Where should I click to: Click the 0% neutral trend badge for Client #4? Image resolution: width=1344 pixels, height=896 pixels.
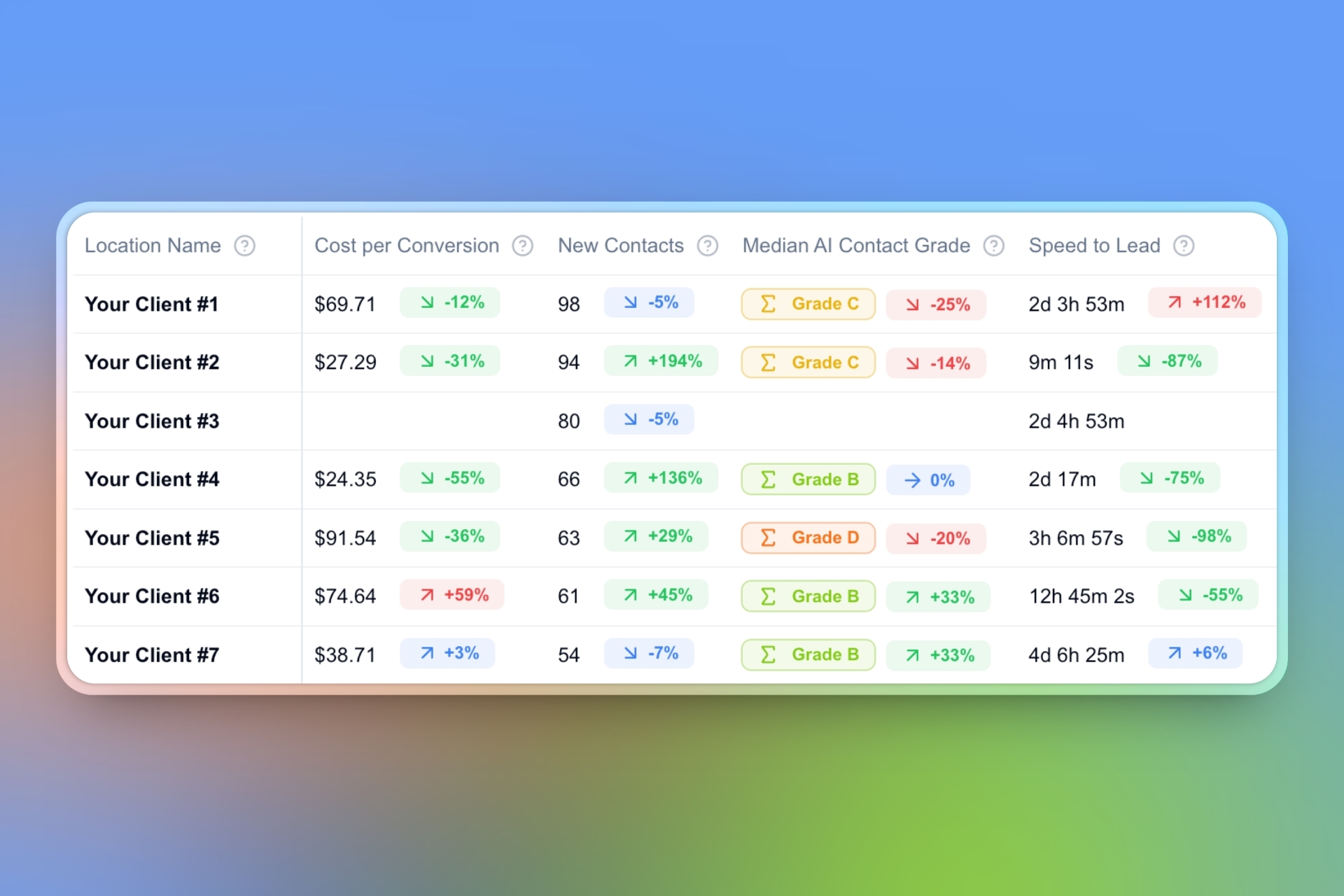coord(928,479)
